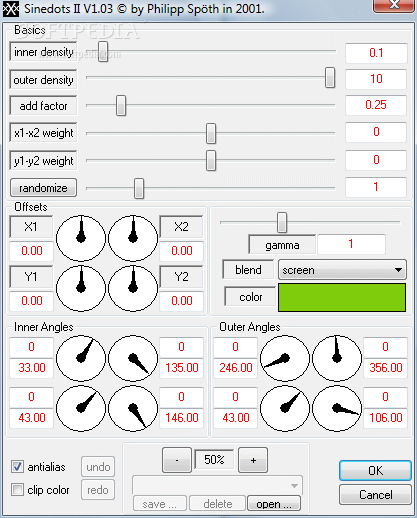The image size is (417, 518).
Task: Click the inner density value field 0.1
Action: 376,53
